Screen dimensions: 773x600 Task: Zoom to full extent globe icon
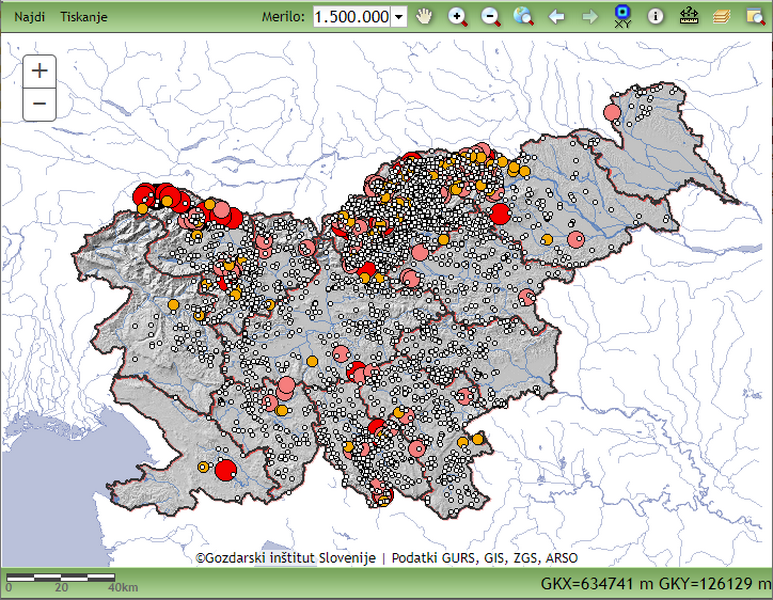point(523,17)
